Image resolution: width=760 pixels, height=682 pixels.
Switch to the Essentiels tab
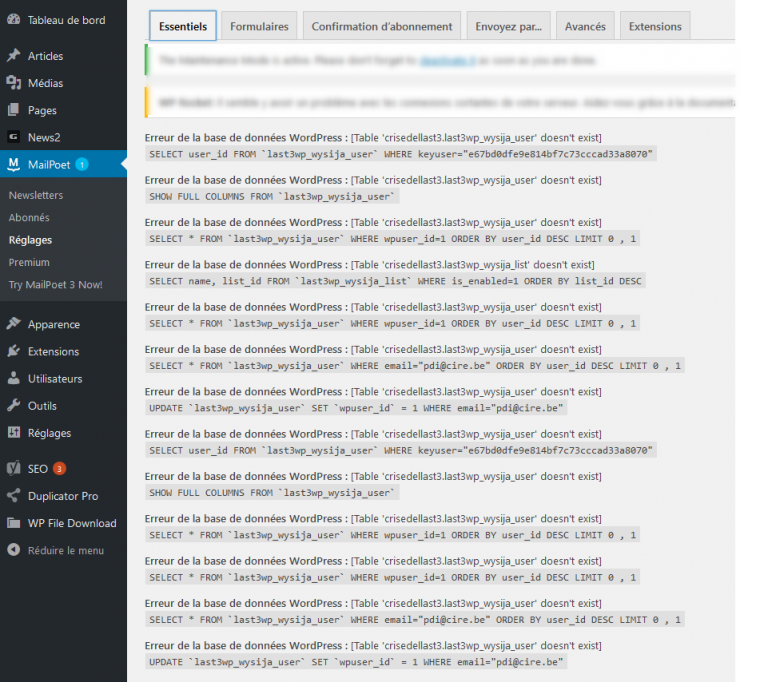coord(183,26)
